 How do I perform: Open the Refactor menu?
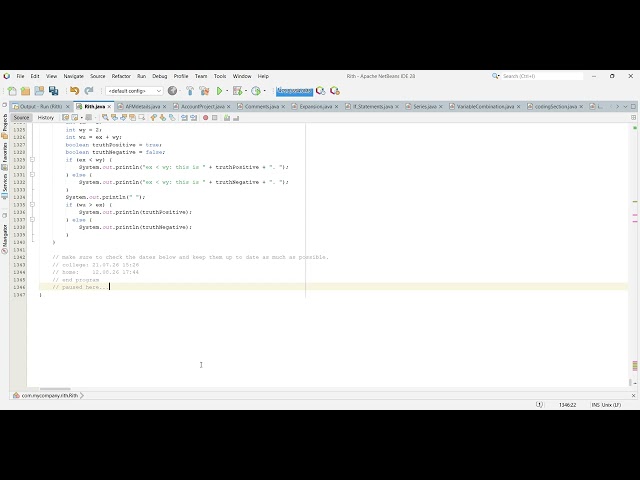tap(121, 76)
